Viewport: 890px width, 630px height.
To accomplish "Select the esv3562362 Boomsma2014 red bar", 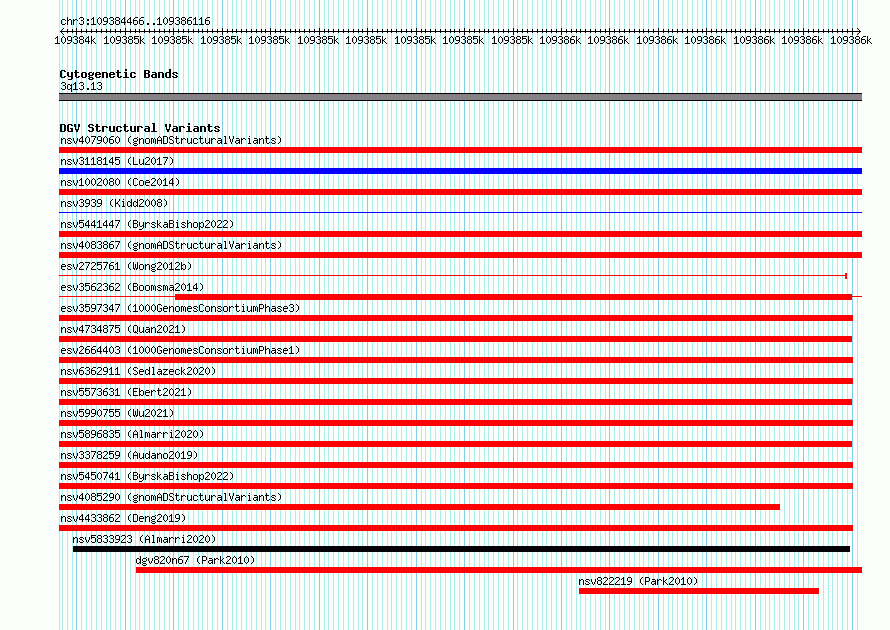I will (x=513, y=297).
